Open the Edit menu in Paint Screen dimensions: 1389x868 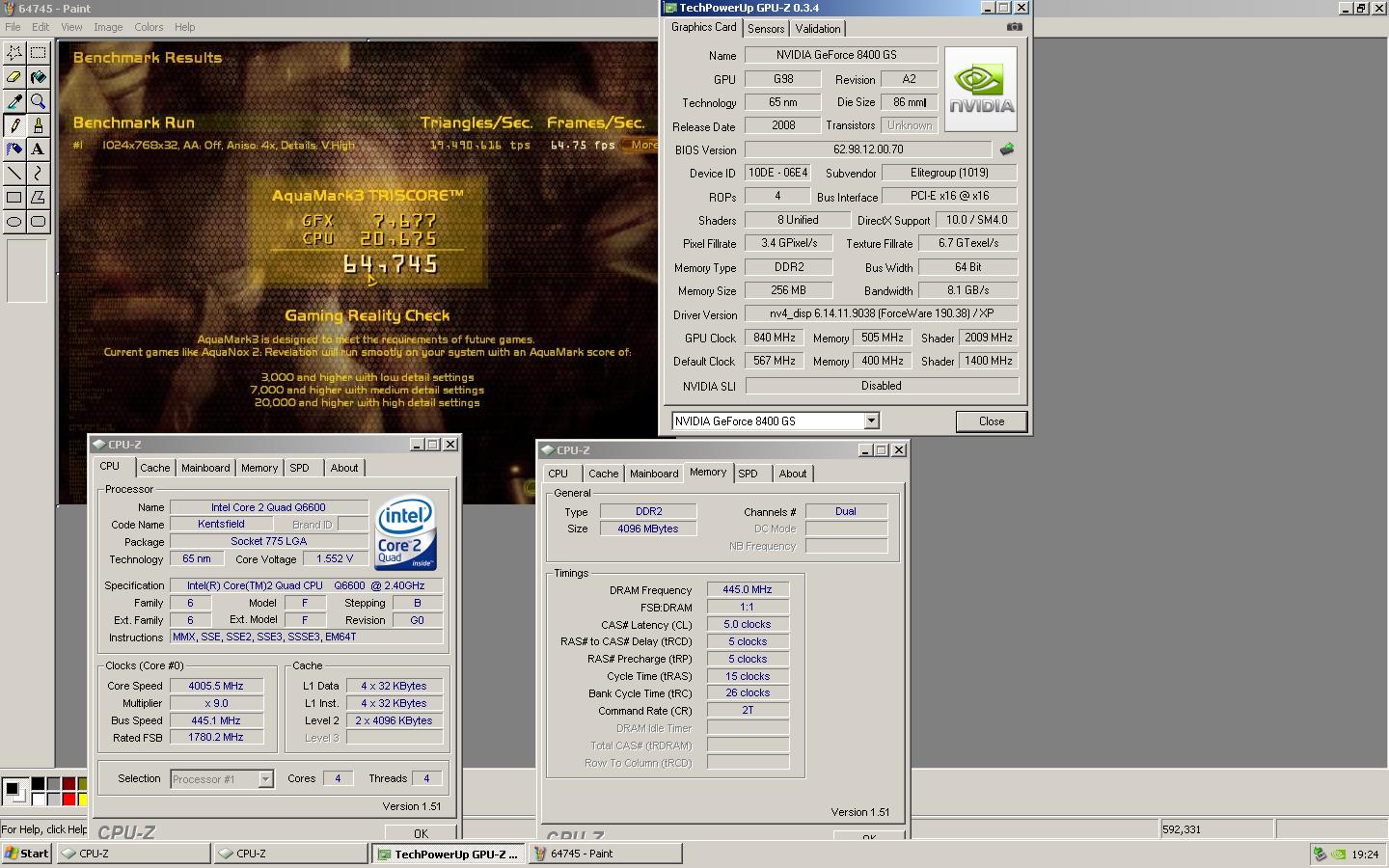pyautogui.click(x=41, y=27)
